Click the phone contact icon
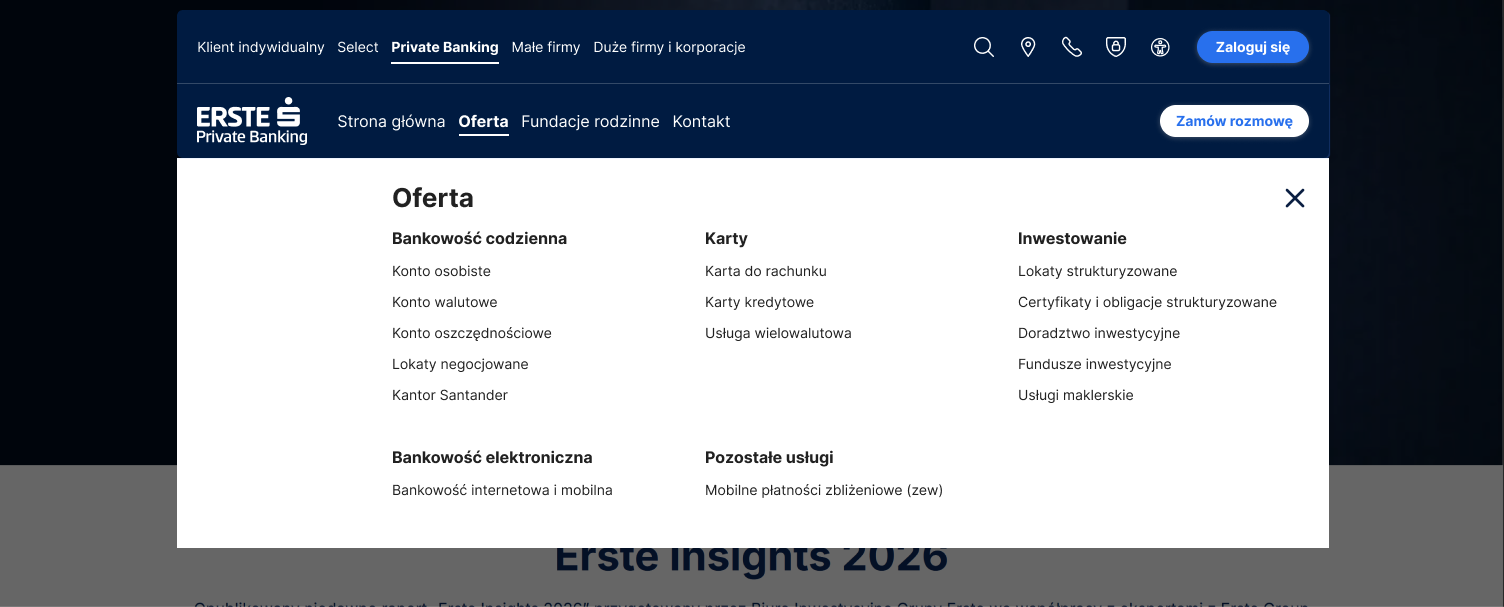Image resolution: width=1504 pixels, height=607 pixels. (1072, 47)
